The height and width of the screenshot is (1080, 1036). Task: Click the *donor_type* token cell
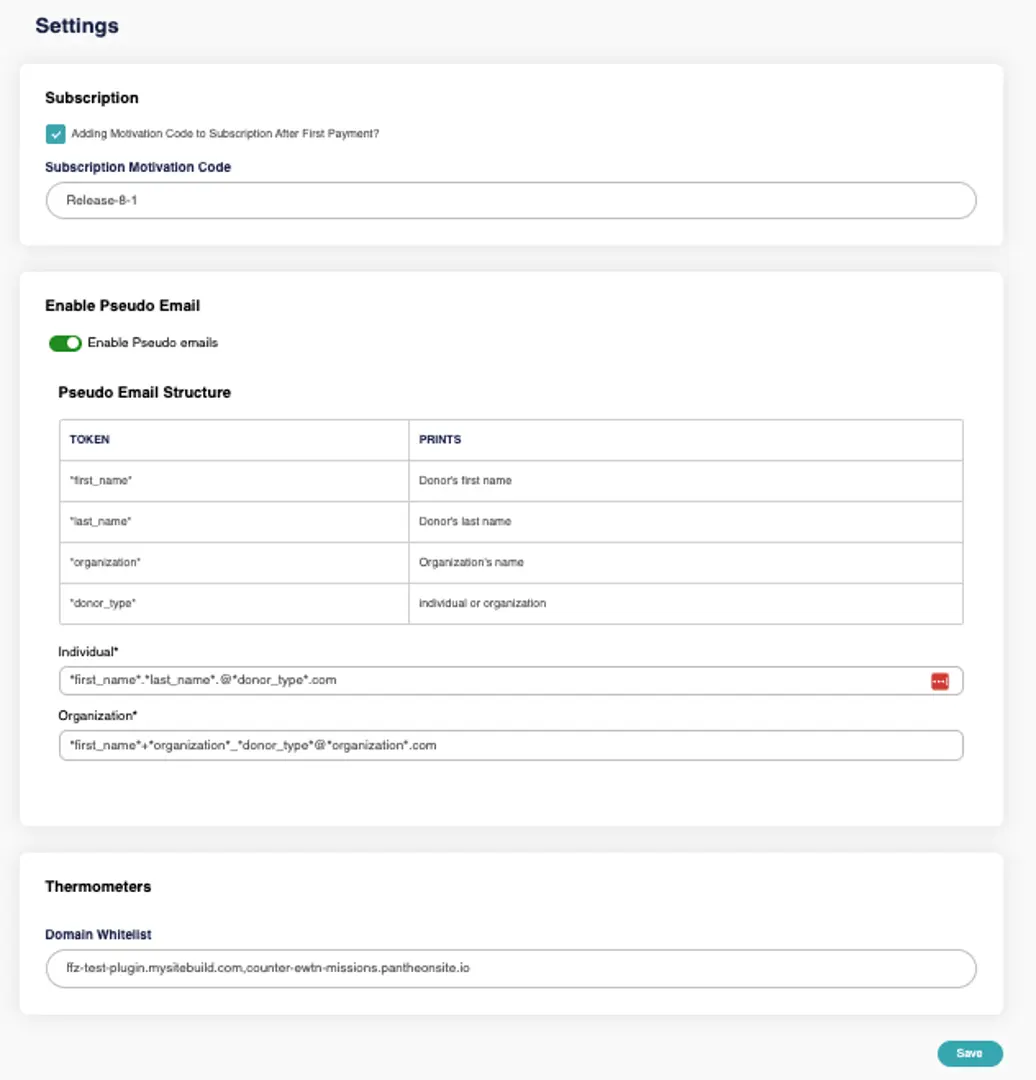[x=103, y=603]
